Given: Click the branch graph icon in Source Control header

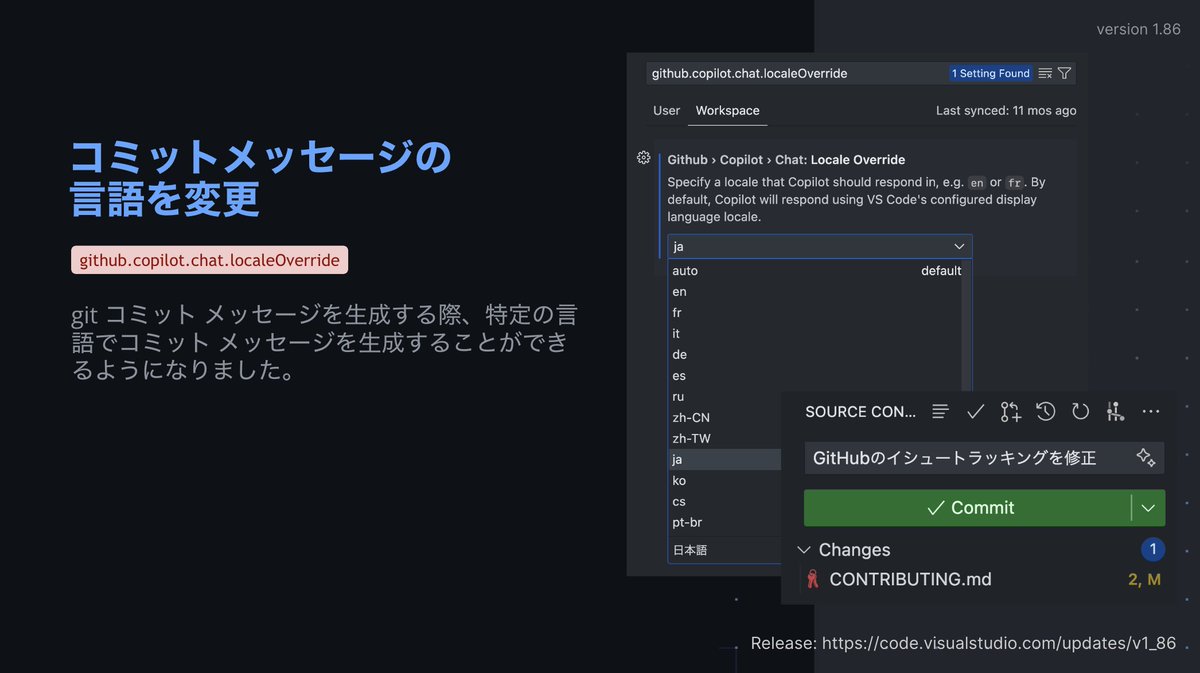Looking at the screenshot, I should pyautogui.click(x=1115, y=411).
